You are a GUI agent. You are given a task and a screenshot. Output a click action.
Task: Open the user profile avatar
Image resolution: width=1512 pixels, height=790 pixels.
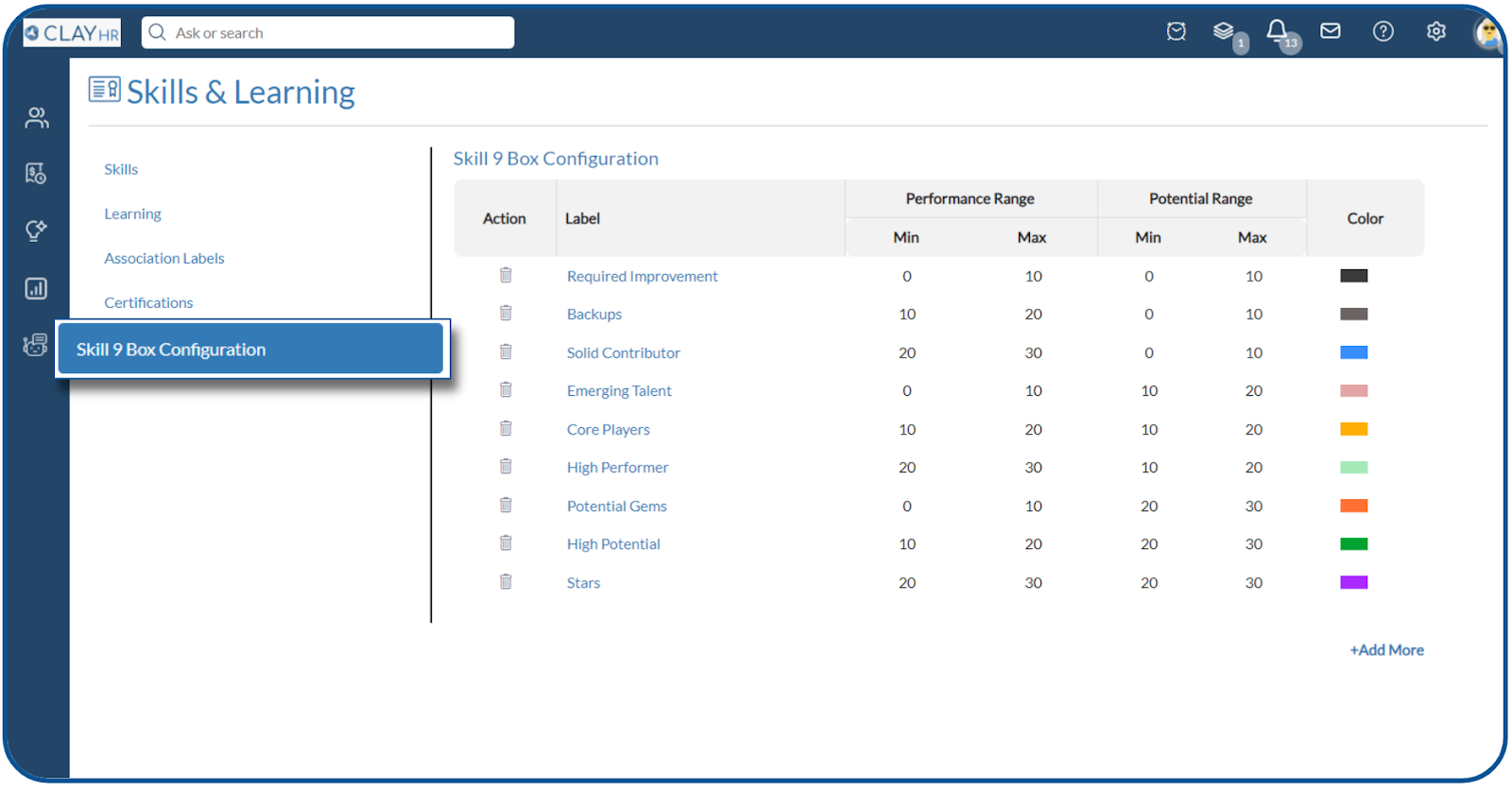point(1487,33)
